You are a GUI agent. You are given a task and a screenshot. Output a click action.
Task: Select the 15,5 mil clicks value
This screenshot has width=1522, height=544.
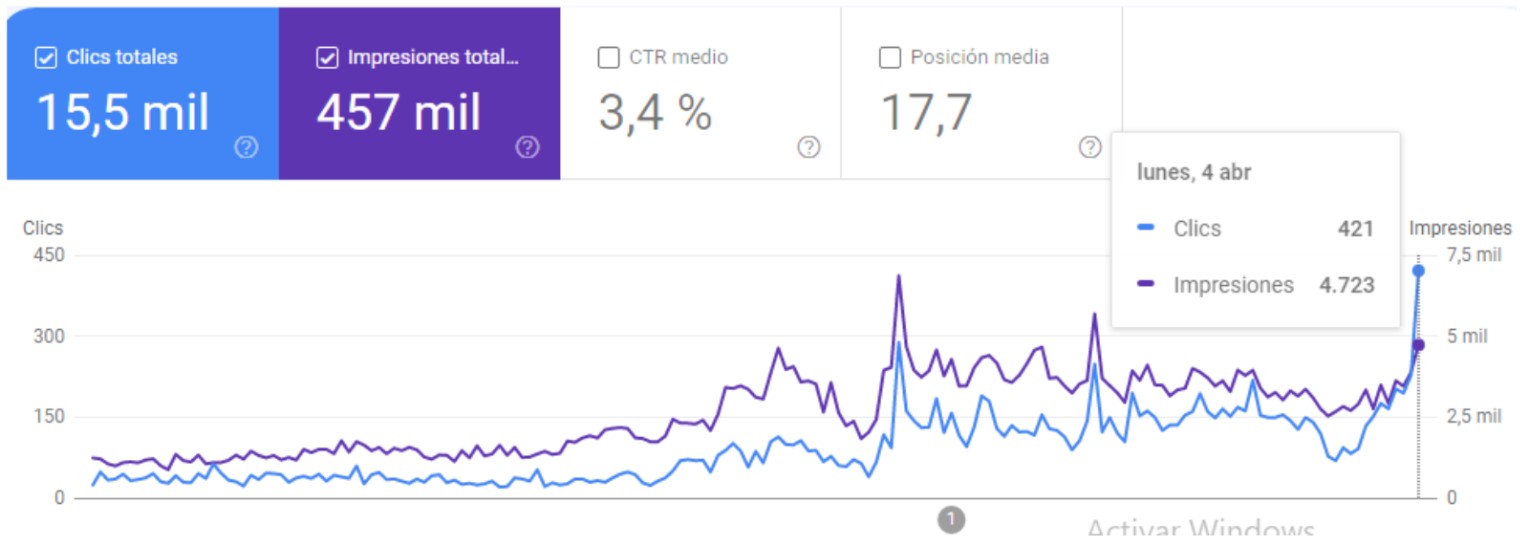(x=123, y=112)
